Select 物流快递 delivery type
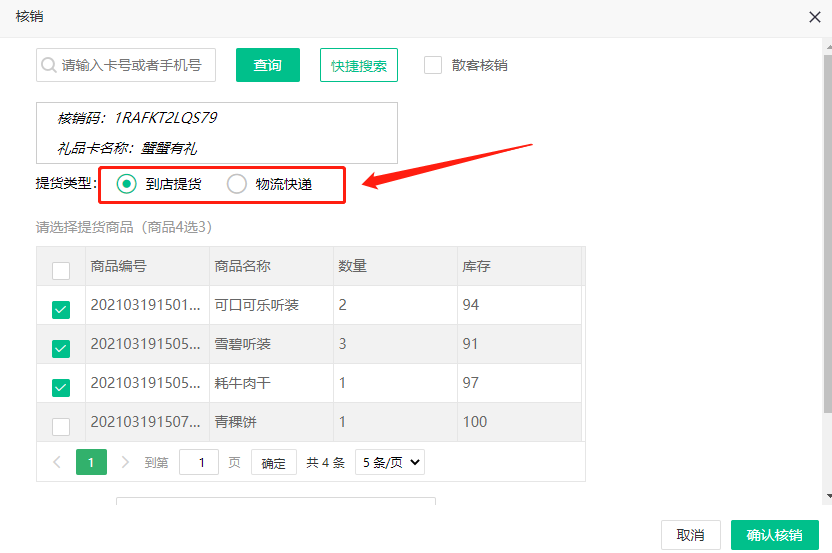832x553 pixels. coord(237,184)
